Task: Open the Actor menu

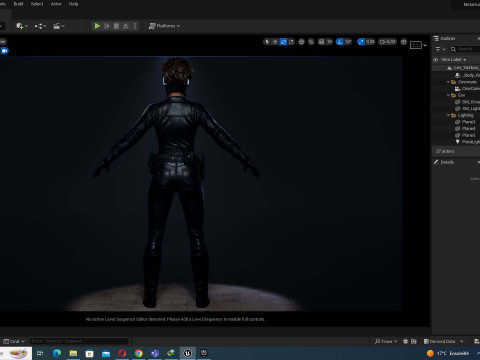Action: [56, 4]
